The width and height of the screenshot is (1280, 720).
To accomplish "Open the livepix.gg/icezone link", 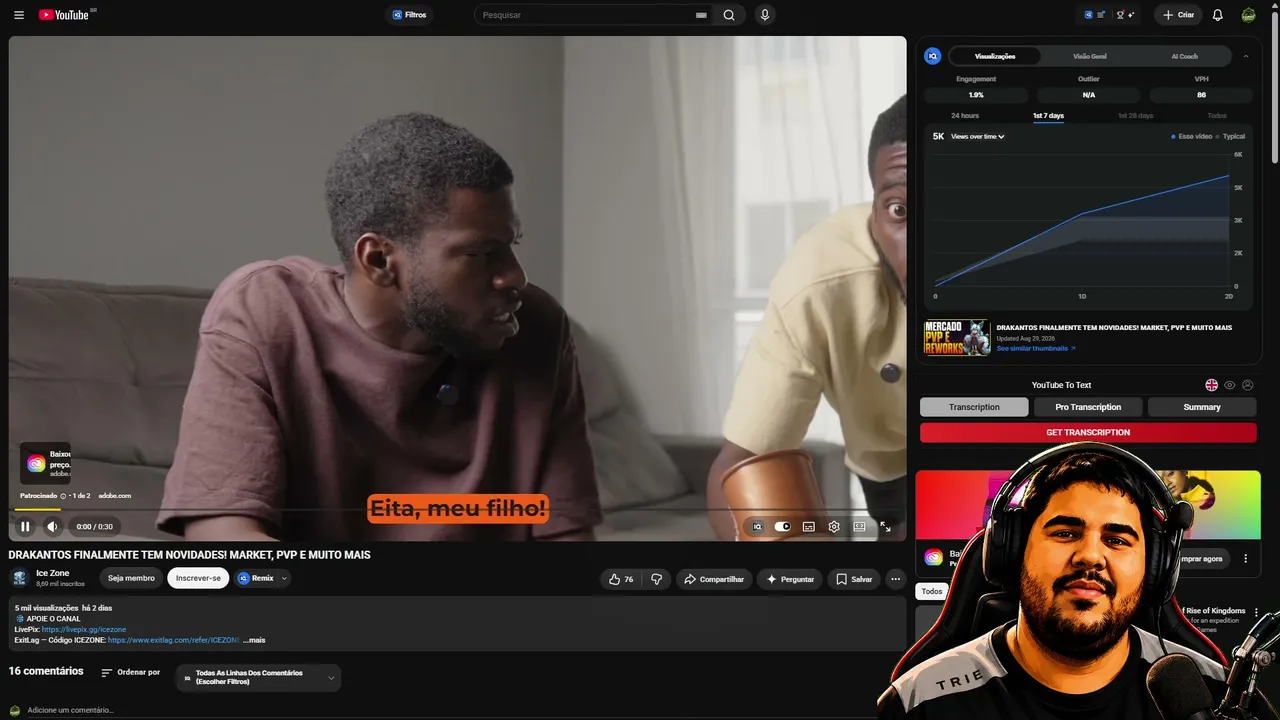I will 84,630.
